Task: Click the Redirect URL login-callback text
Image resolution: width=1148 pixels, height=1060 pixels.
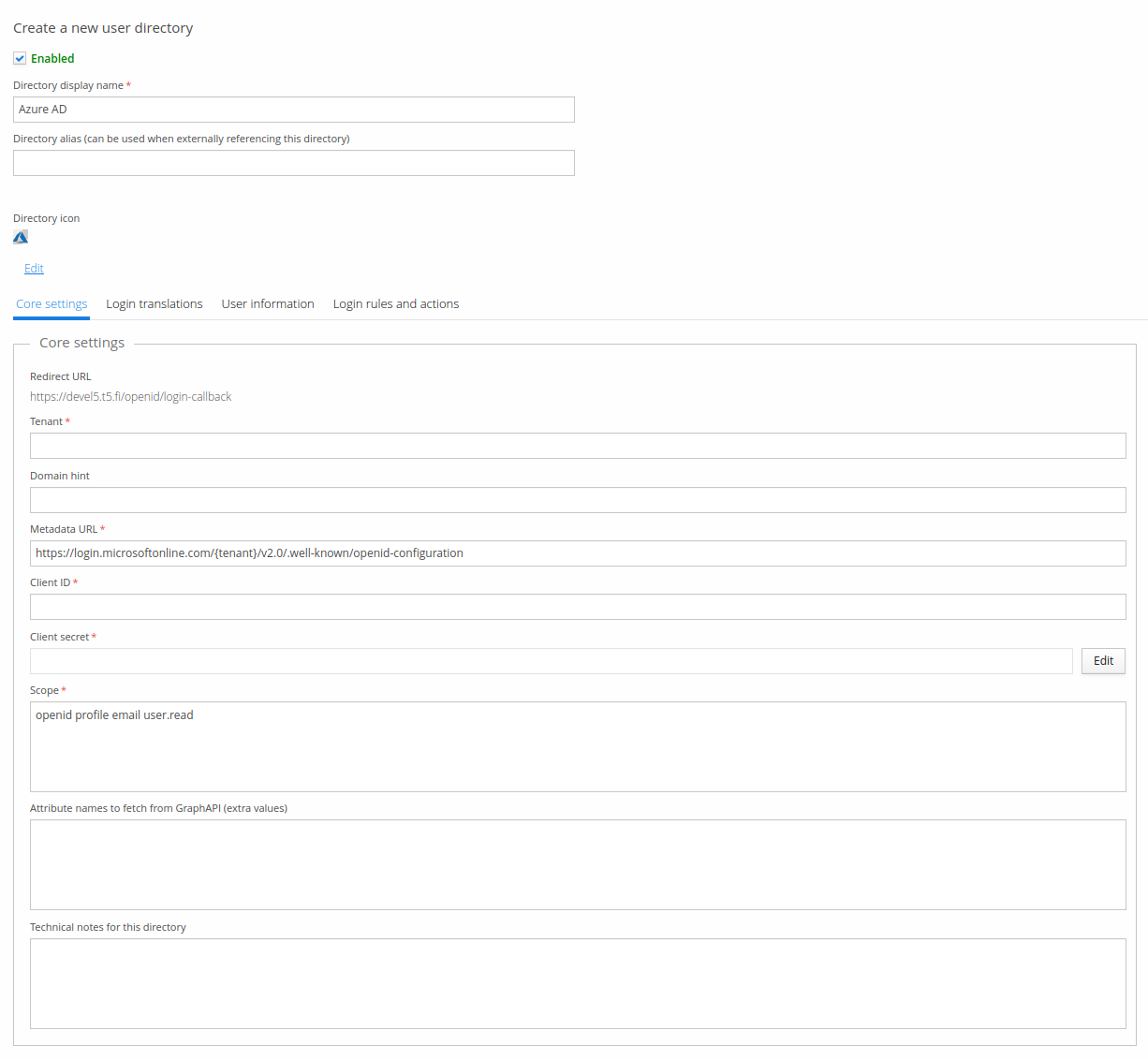Action: point(131,396)
